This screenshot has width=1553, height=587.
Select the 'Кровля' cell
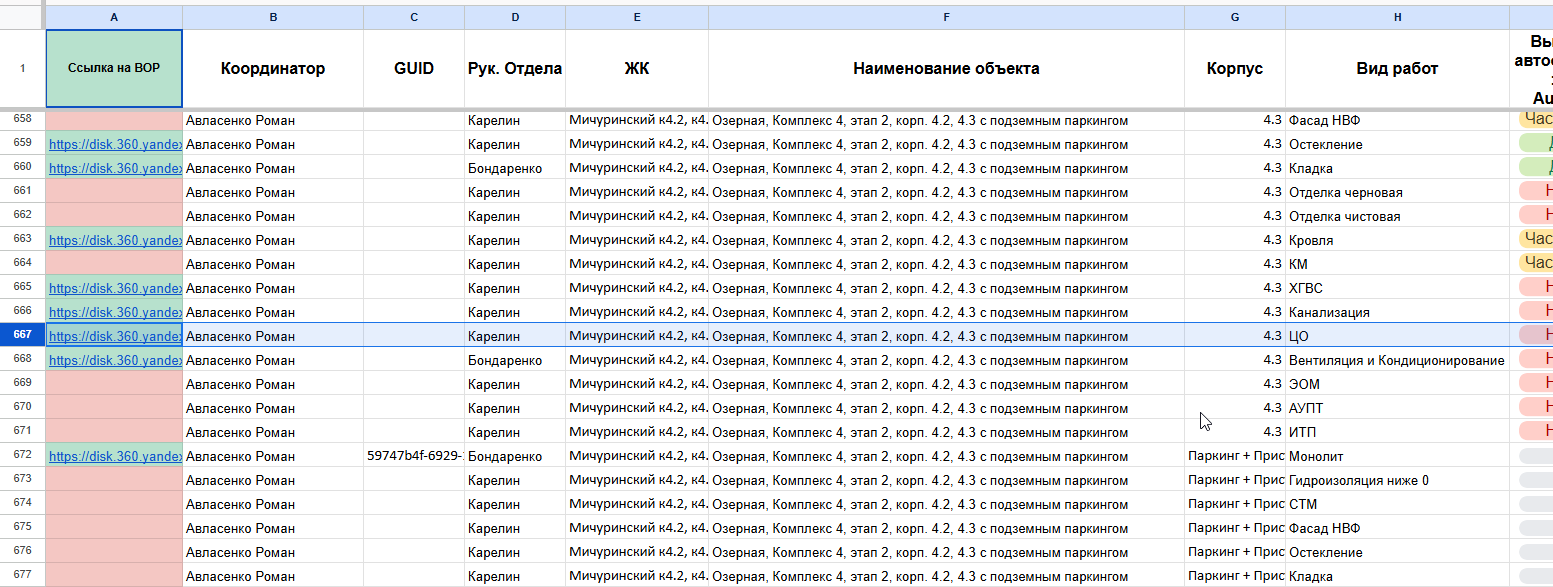click(1398, 240)
